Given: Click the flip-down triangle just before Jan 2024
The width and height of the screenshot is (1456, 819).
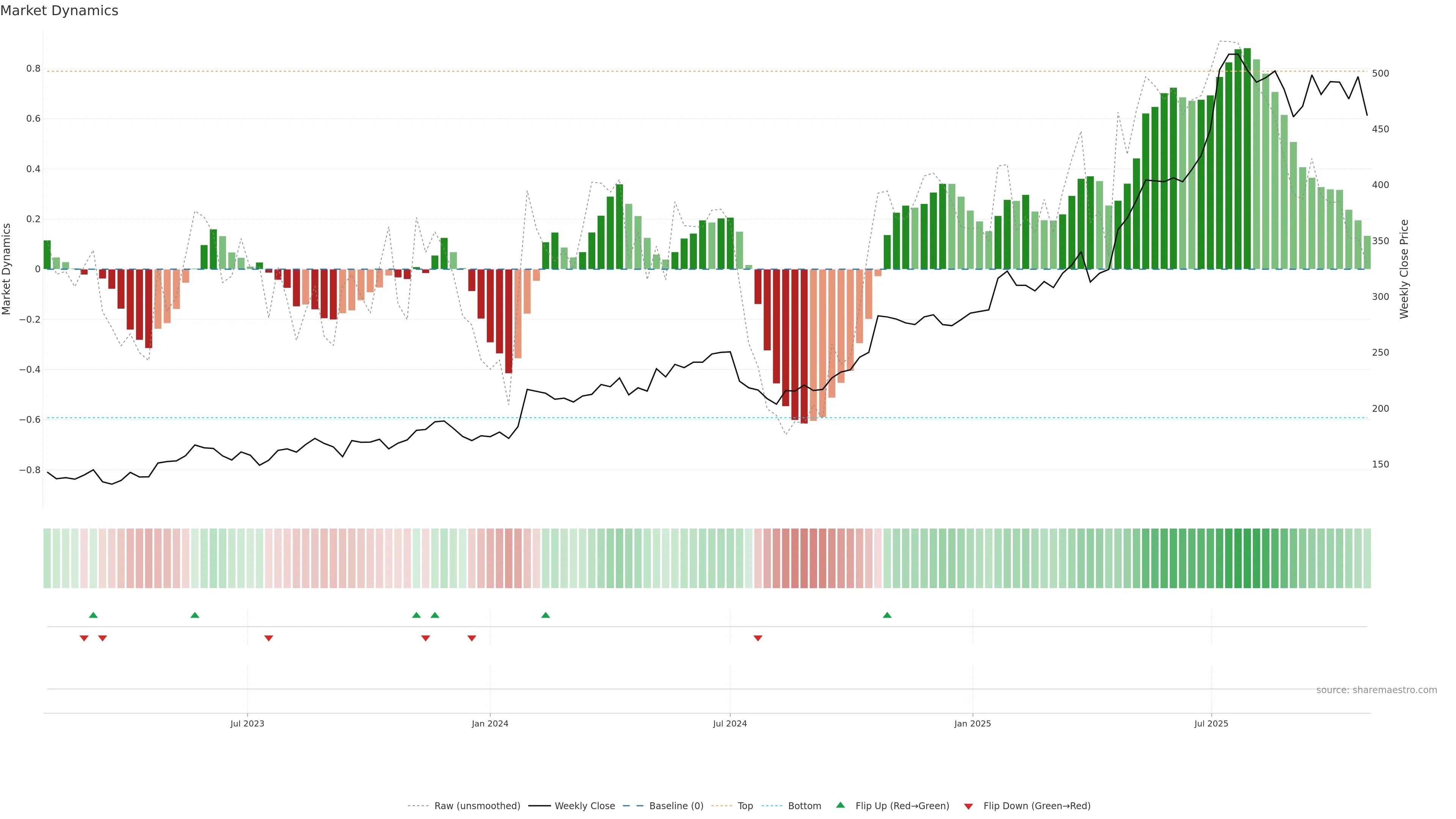Looking at the screenshot, I should (471, 638).
